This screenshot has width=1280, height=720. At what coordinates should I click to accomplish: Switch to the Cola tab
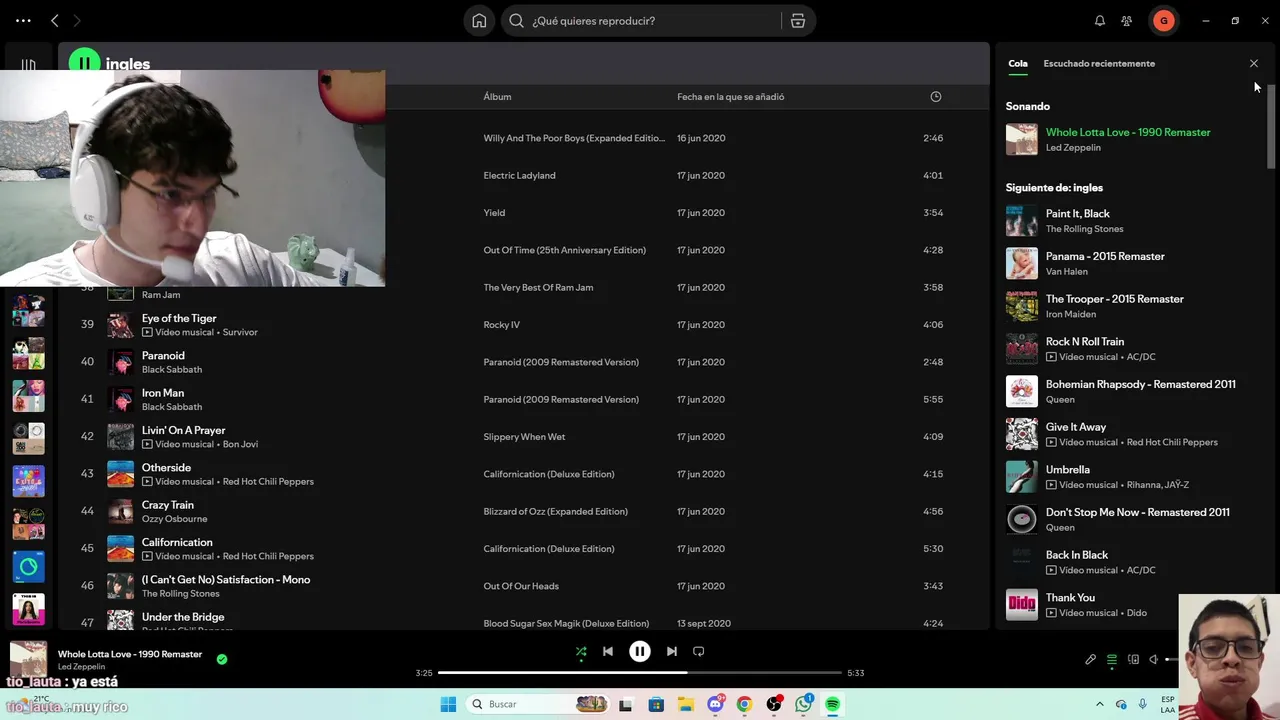pos(1017,63)
